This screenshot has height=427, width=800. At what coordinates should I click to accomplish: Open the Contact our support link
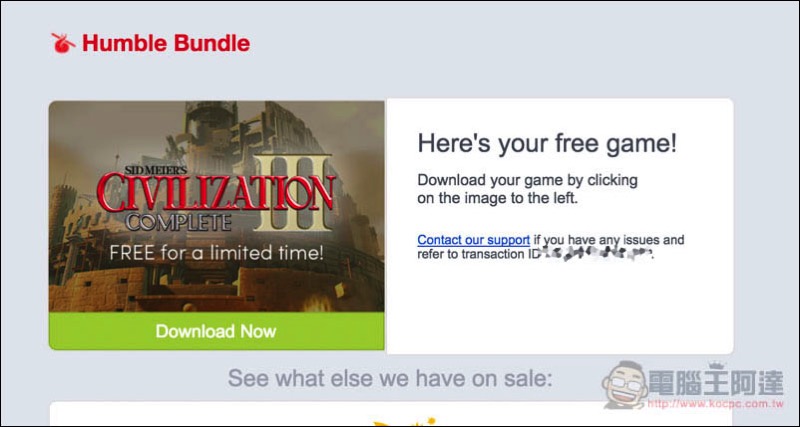tap(473, 240)
